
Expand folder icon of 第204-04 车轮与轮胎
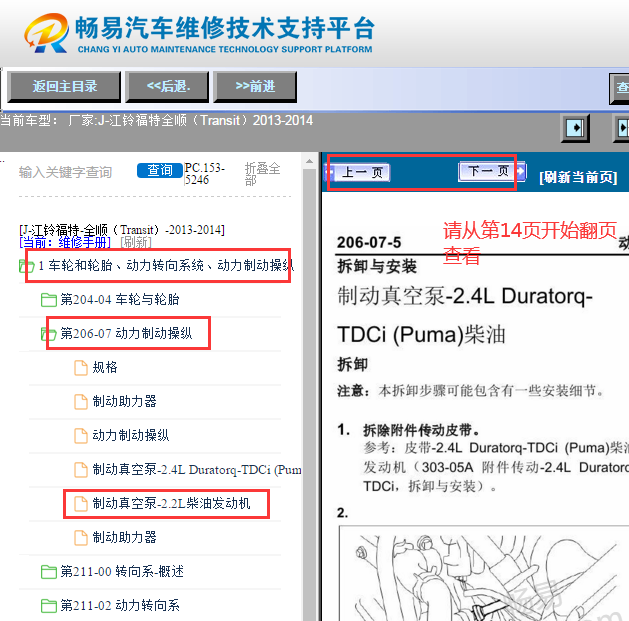(49, 300)
